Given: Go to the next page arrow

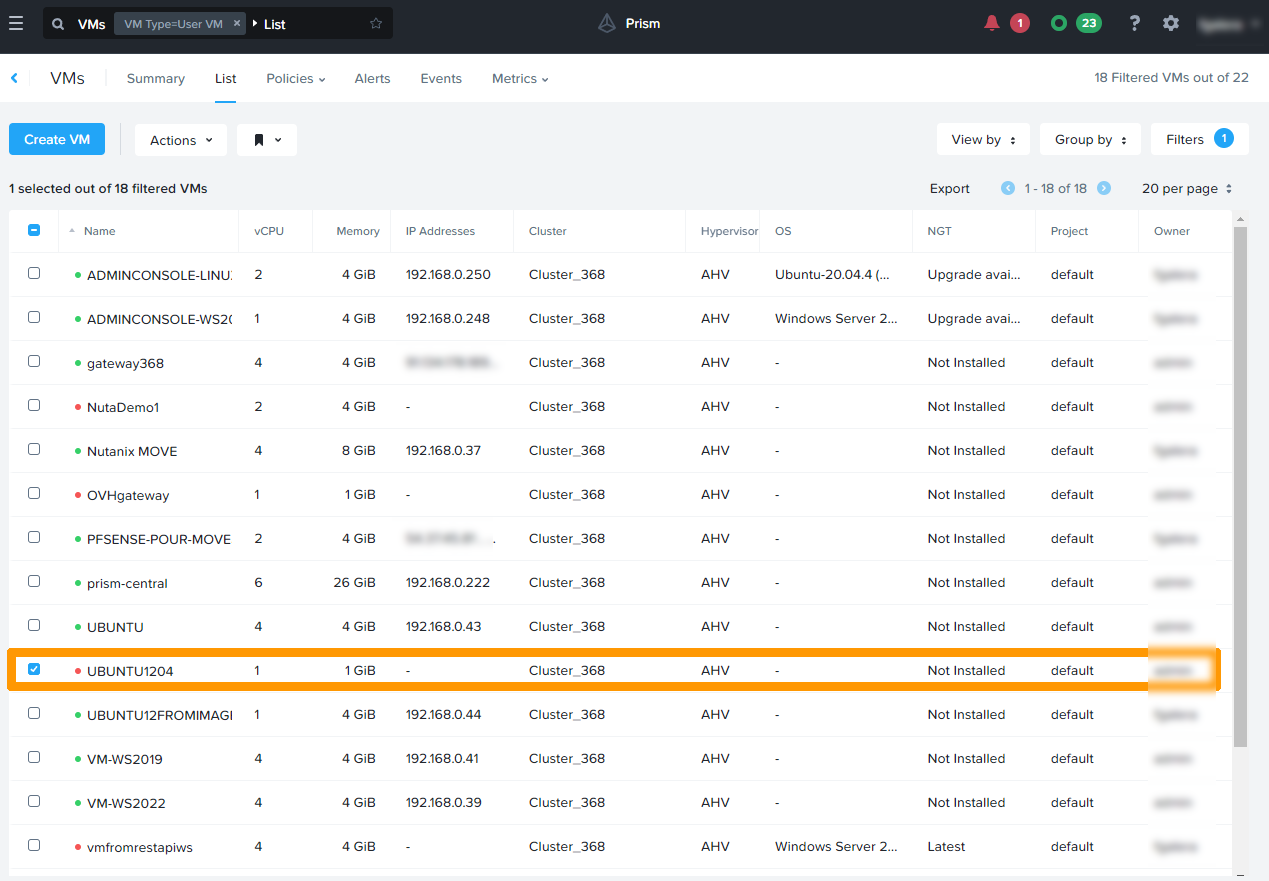Looking at the screenshot, I should 1104,188.
